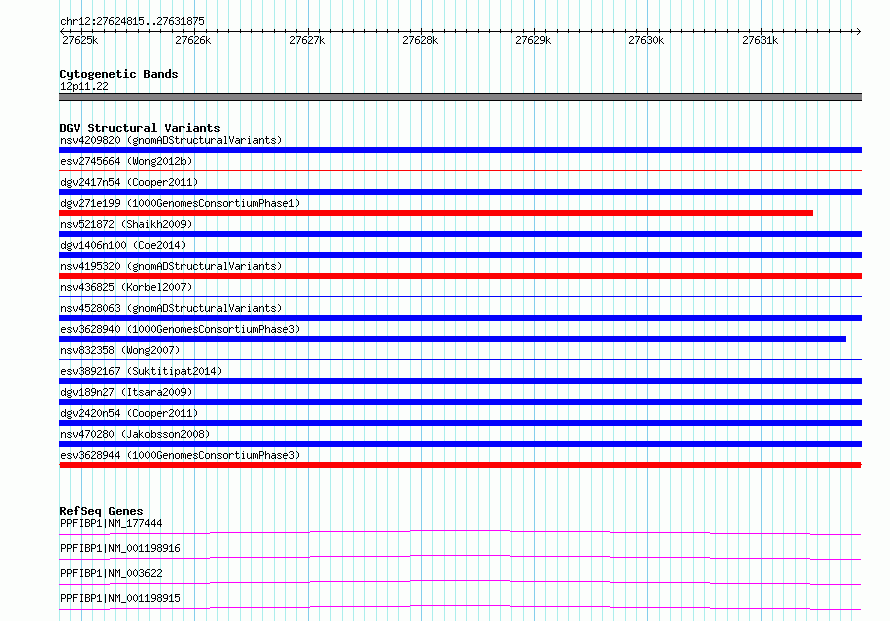Select PPFIBP1|NM_001198915 transcript label

(x=120, y=598)
